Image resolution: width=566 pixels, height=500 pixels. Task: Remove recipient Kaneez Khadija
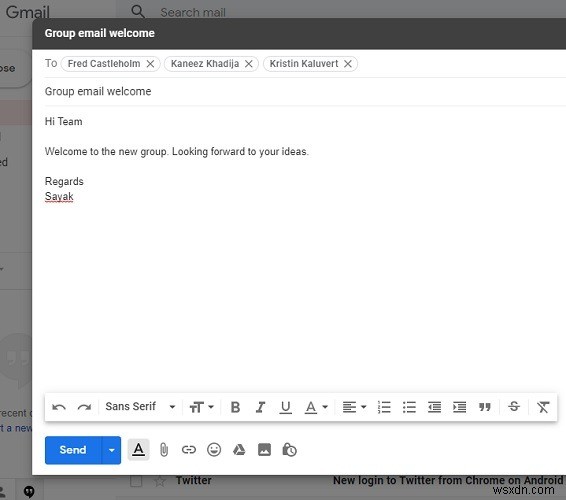[x=249, y=64]
